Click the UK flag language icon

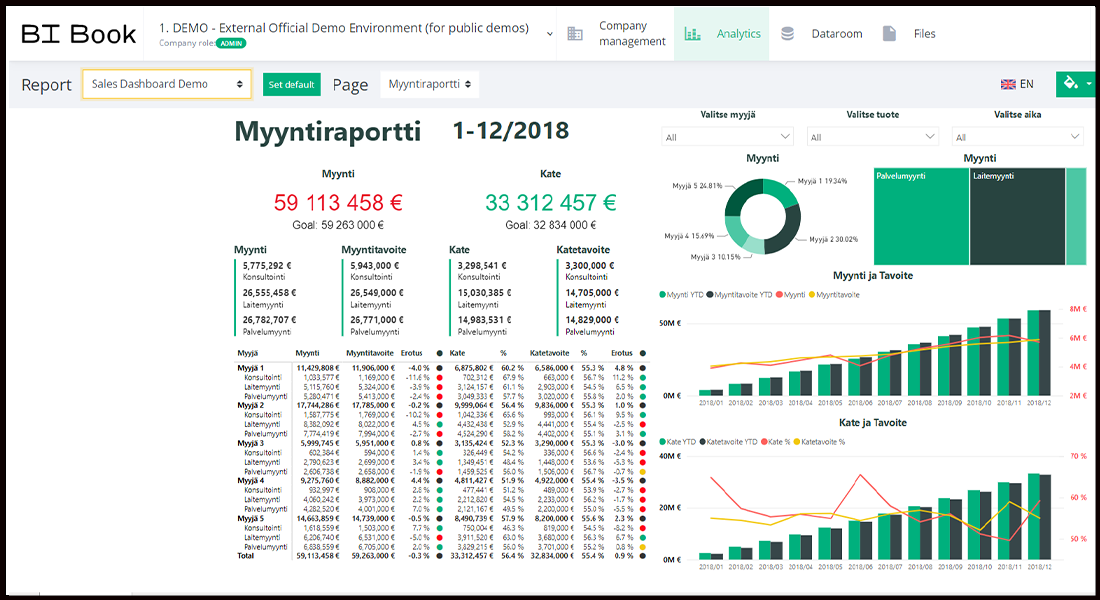point(1008,84)
